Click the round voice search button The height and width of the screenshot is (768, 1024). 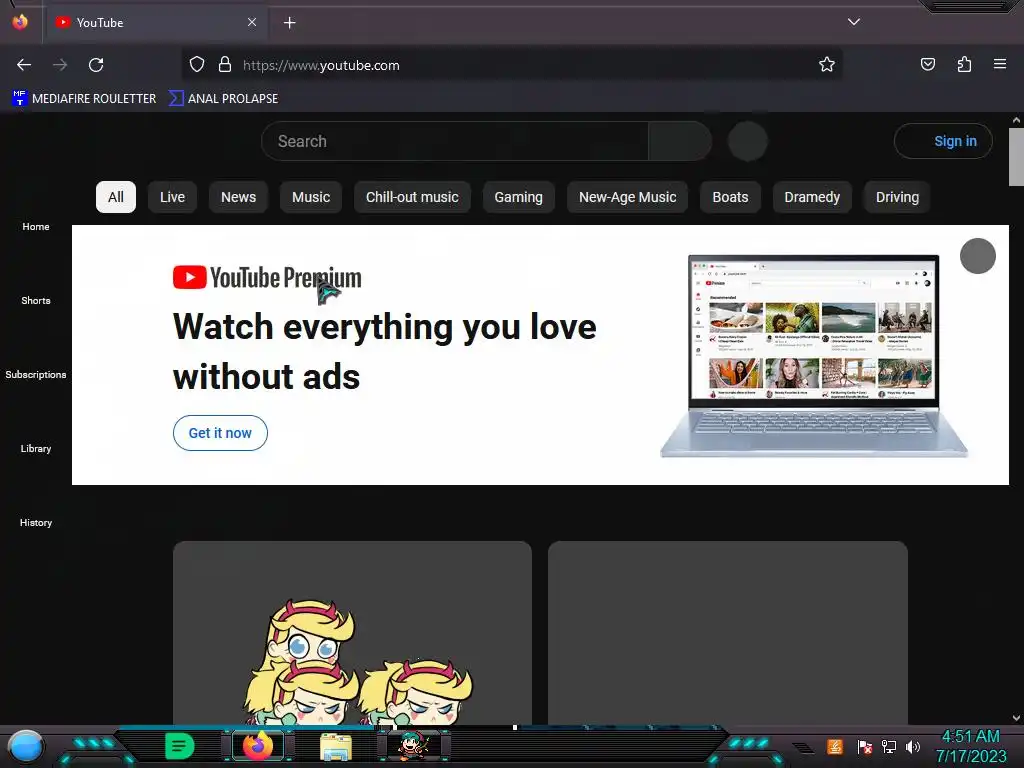pyautogui.click(x=748, y=141)
